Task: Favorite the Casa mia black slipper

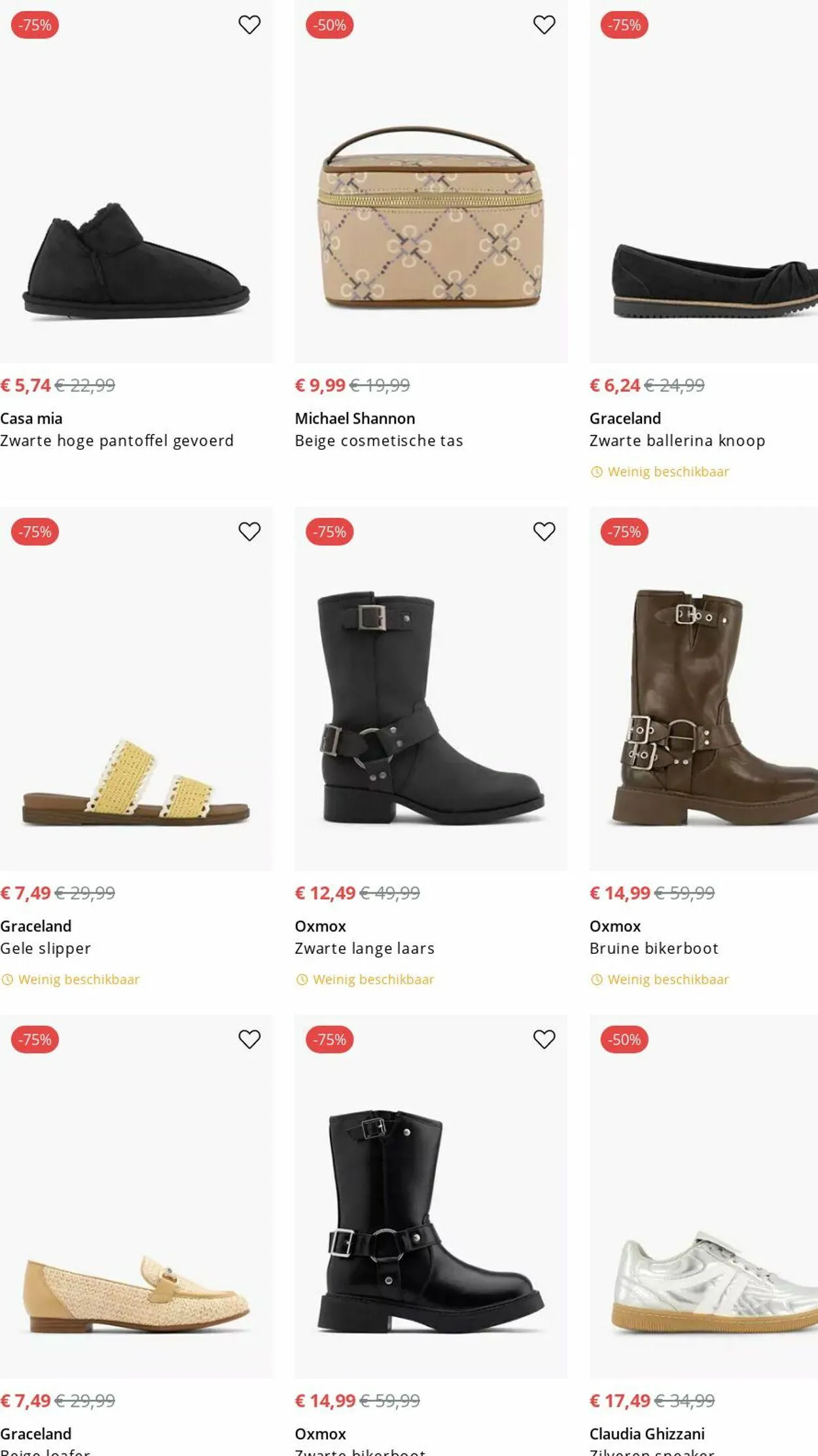Action: pyautogui.click(x=249, y=25)
